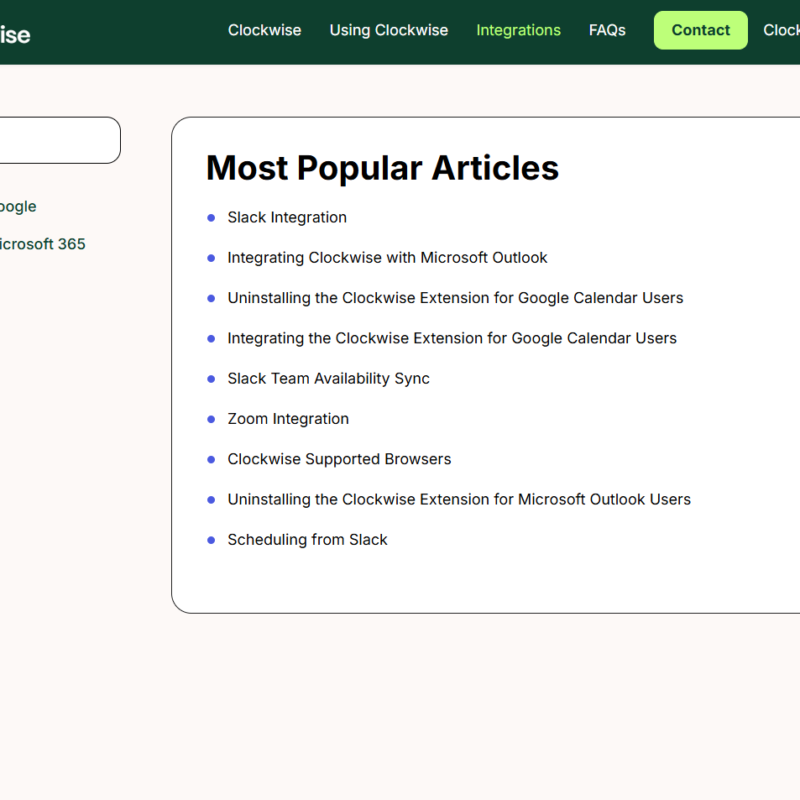
Task: Open the Slack Integration article
Action: click(x=287, y=217)
